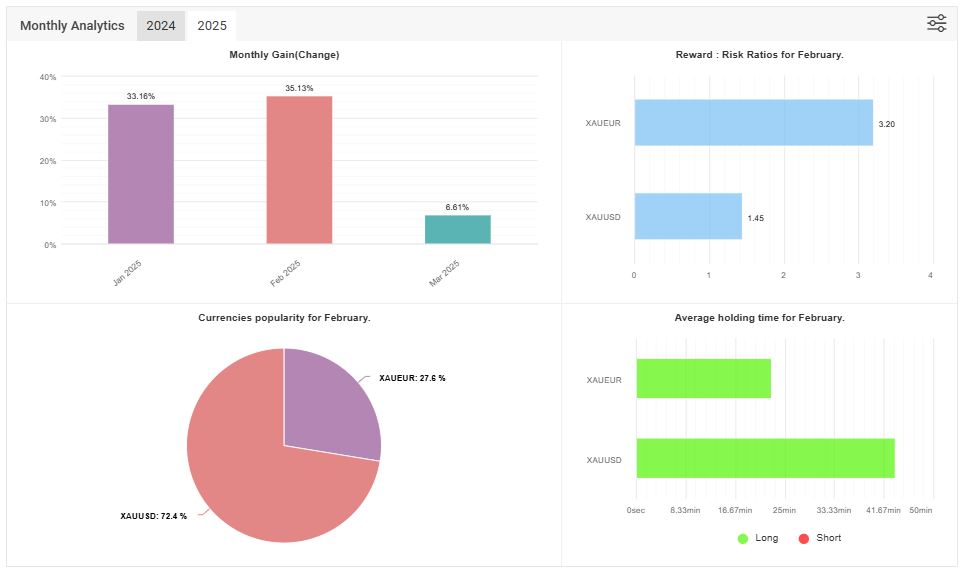Click the Jan 2025 purple bar

click(141, 174)
